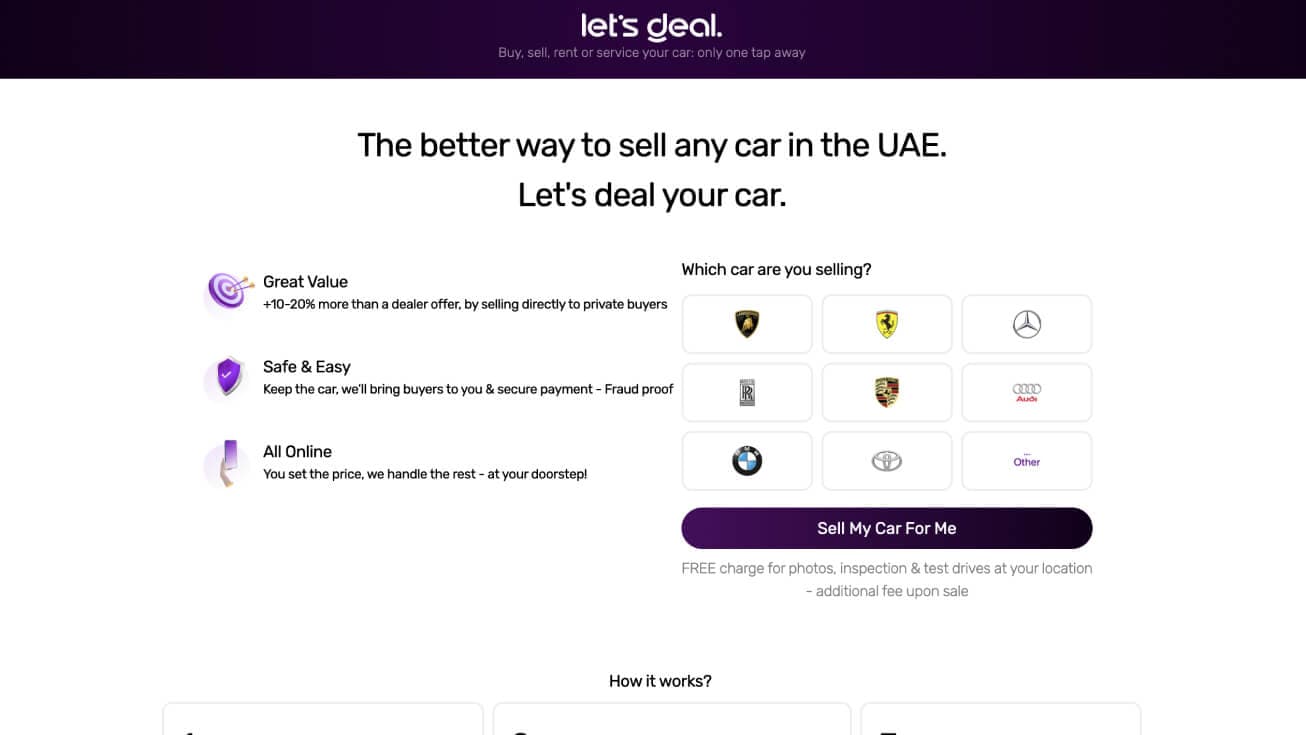Choose the Ferrari logo tile
The width and height of the screenshot is (1306, 735).
(887, 324)
